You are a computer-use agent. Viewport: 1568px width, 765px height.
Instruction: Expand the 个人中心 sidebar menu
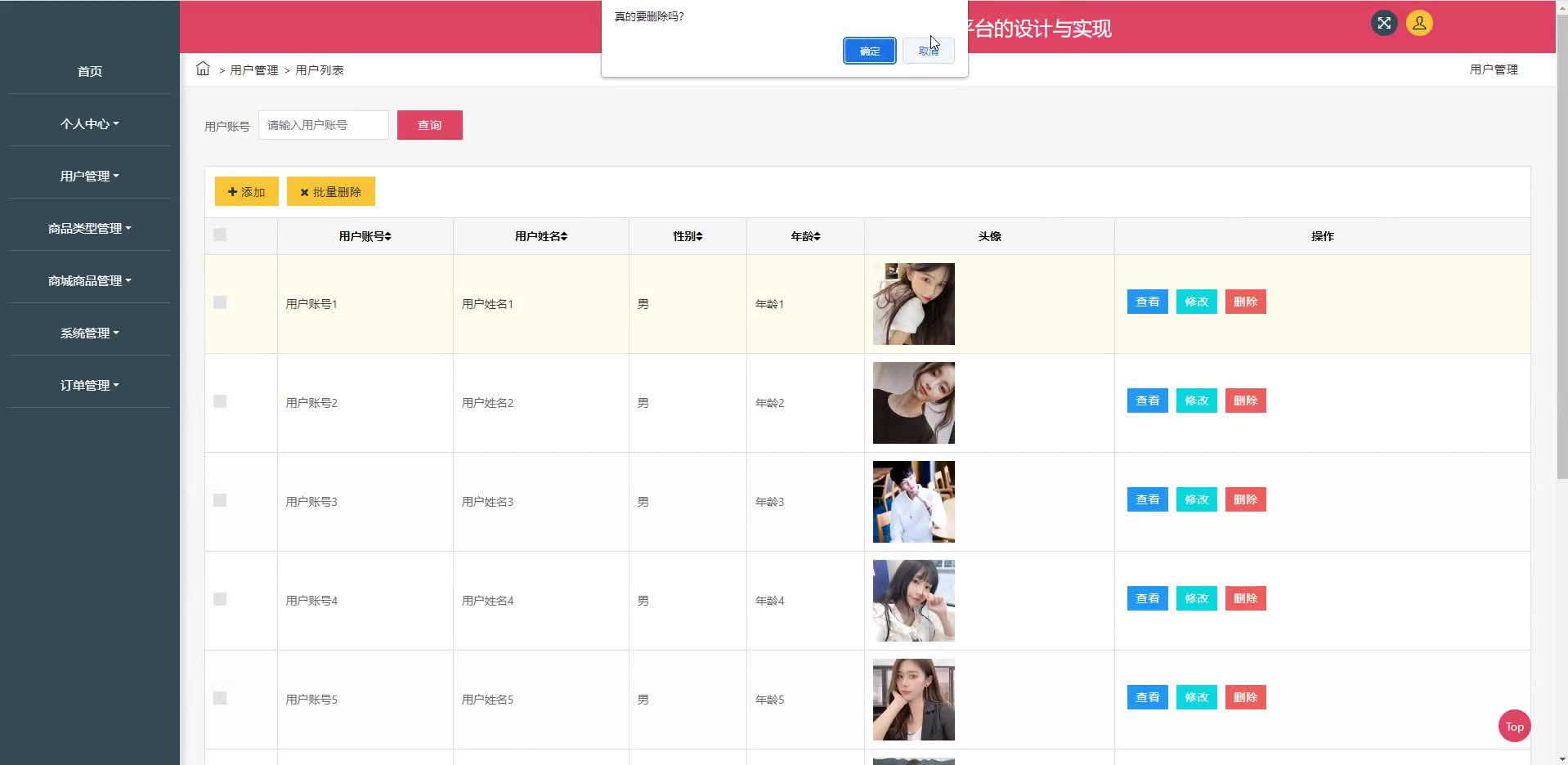(90, 123)
